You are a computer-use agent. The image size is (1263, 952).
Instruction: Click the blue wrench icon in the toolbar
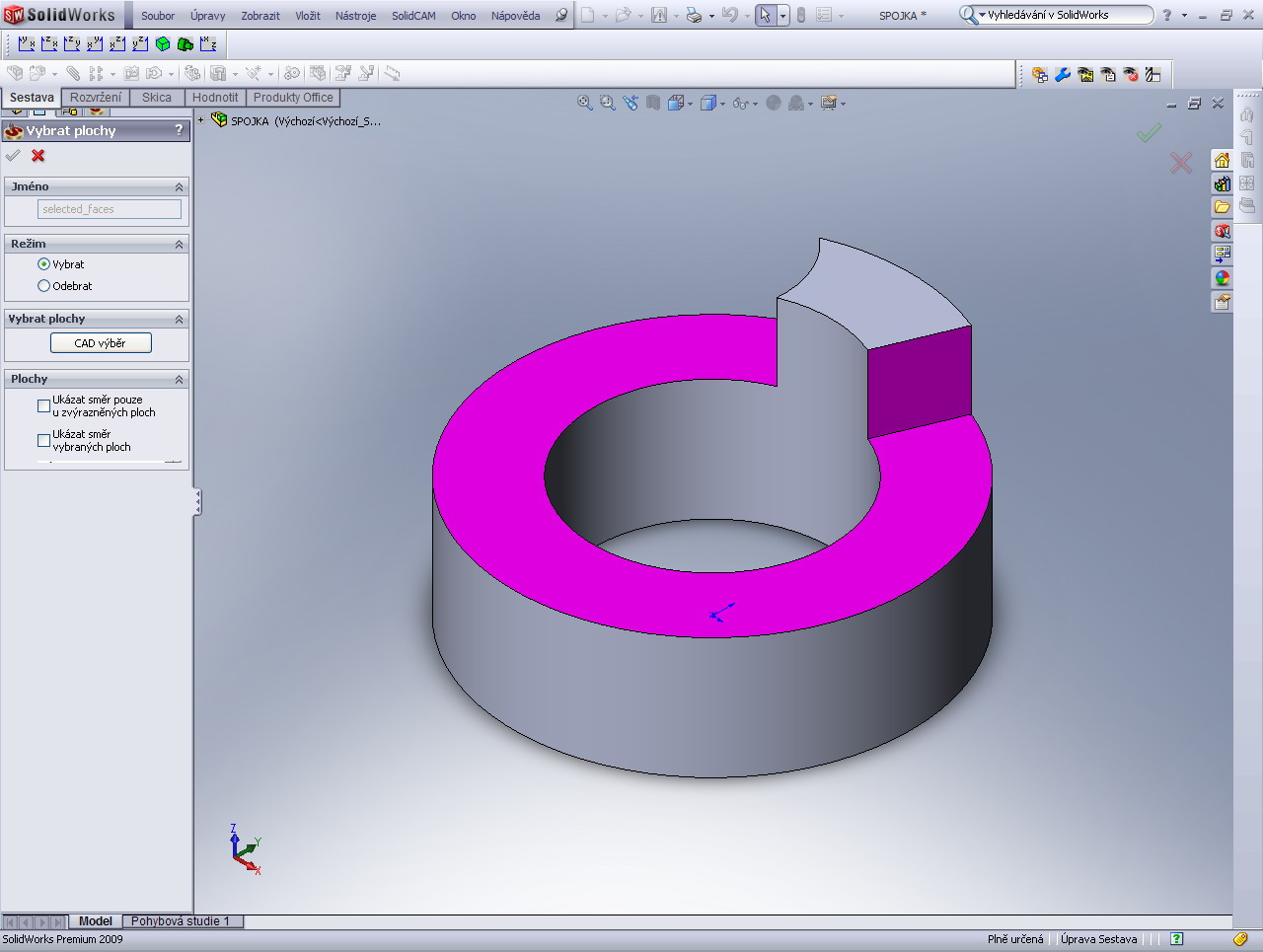pos(1063,74)
